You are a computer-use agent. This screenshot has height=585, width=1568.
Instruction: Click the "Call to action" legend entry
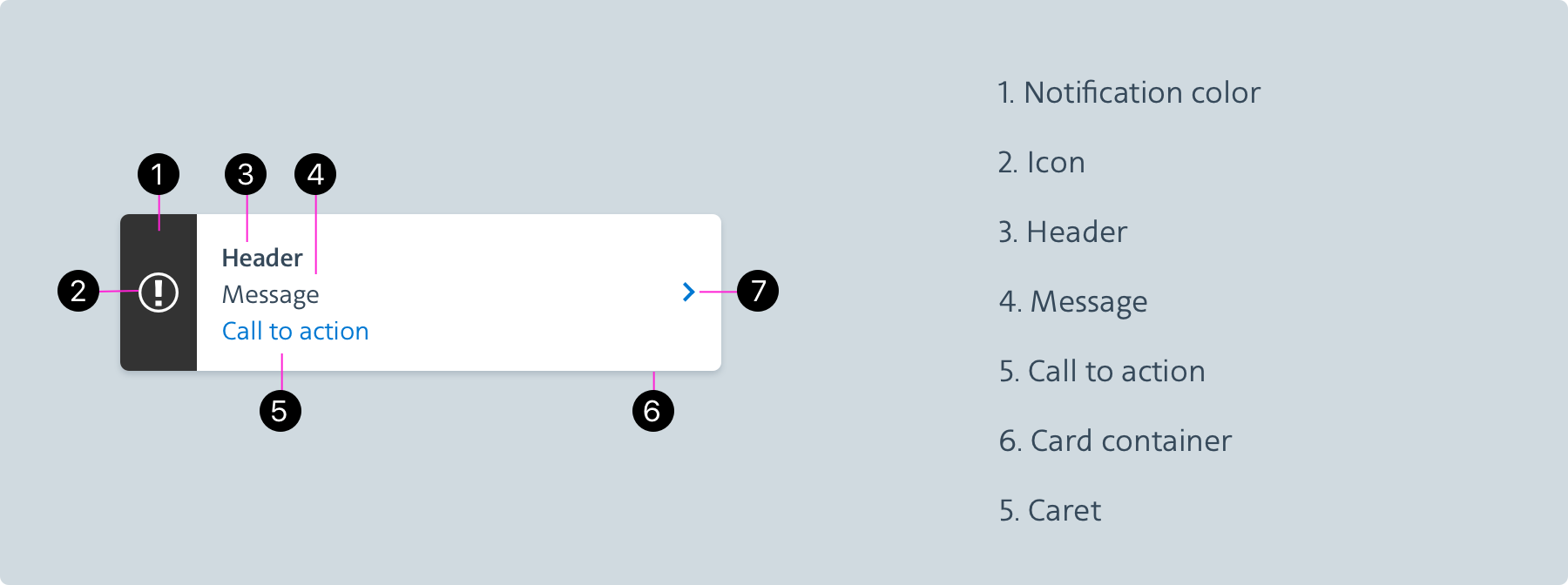click(x=1102, y=372)
